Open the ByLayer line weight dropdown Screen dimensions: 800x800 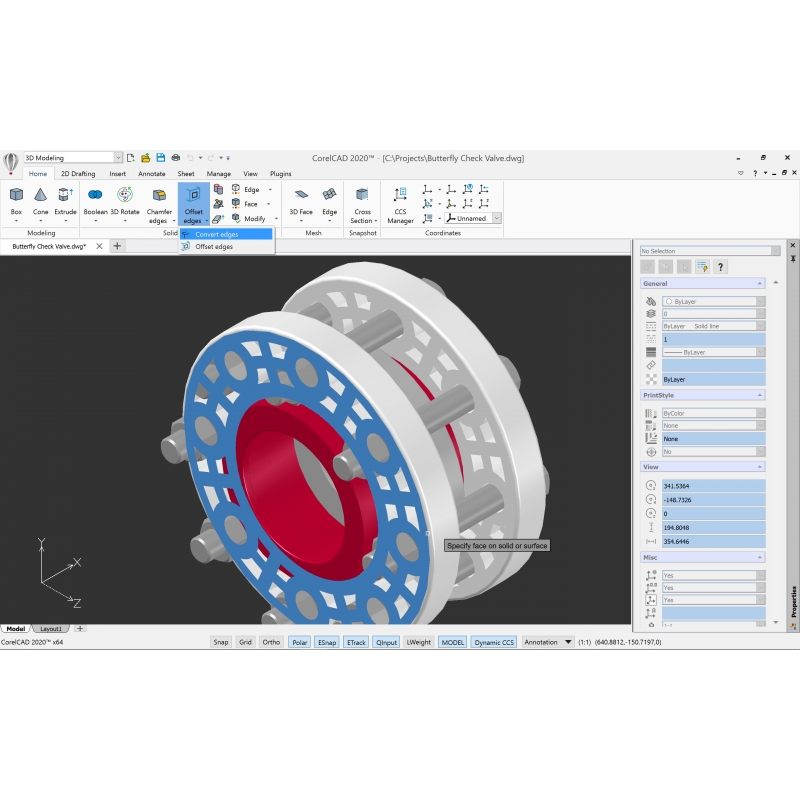click(x=713, y=352)
